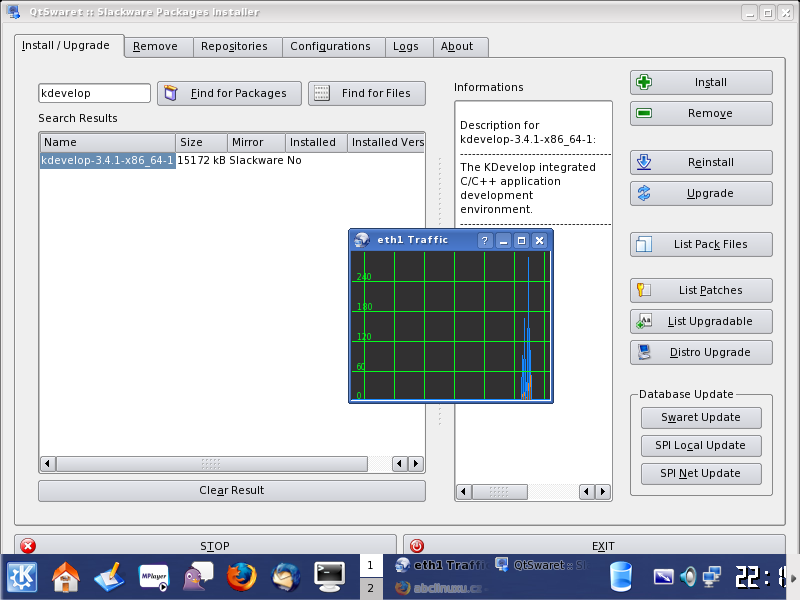
Task: Click the Name column header
Action: click(x=107, y=142)
